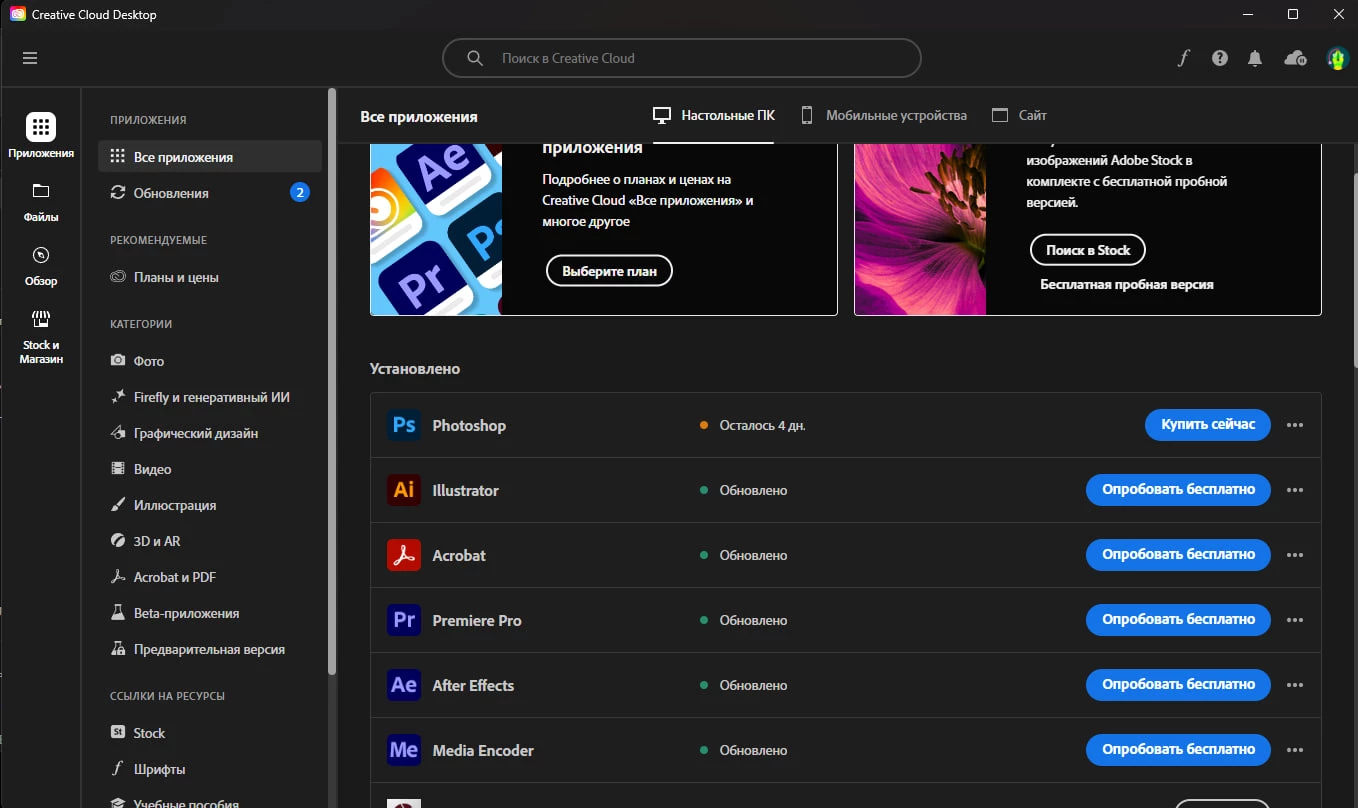
Task: Open more options for Illustrator row
Action: pyautogui.click(x=1295, y=490)
